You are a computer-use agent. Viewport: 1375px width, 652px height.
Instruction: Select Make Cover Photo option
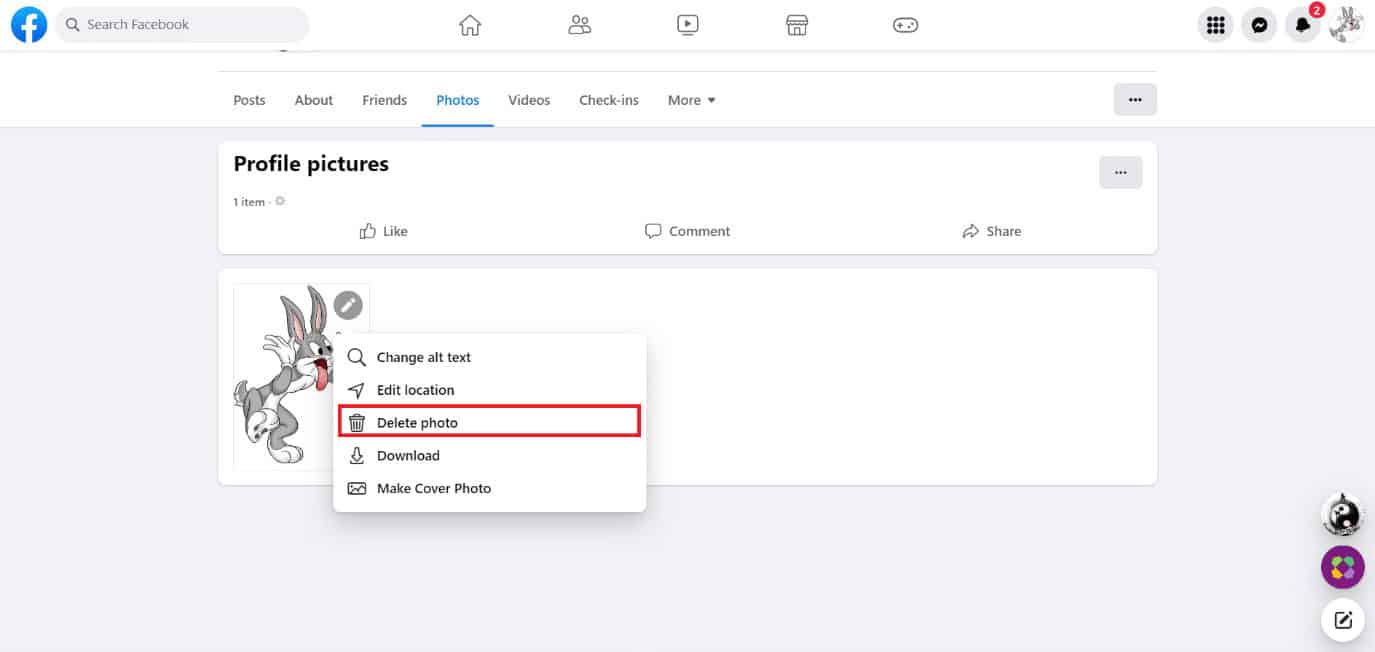tap(489, 489)
